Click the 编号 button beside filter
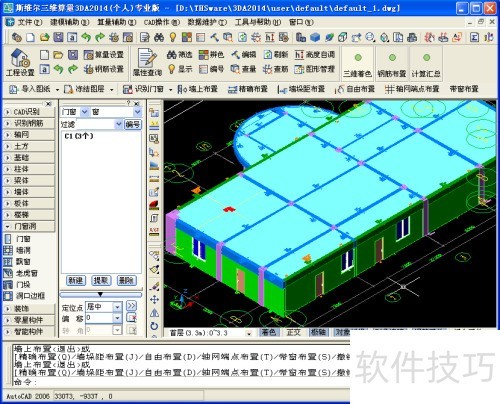The width and height of the screenshot is (500, 404). pos(133,124)
